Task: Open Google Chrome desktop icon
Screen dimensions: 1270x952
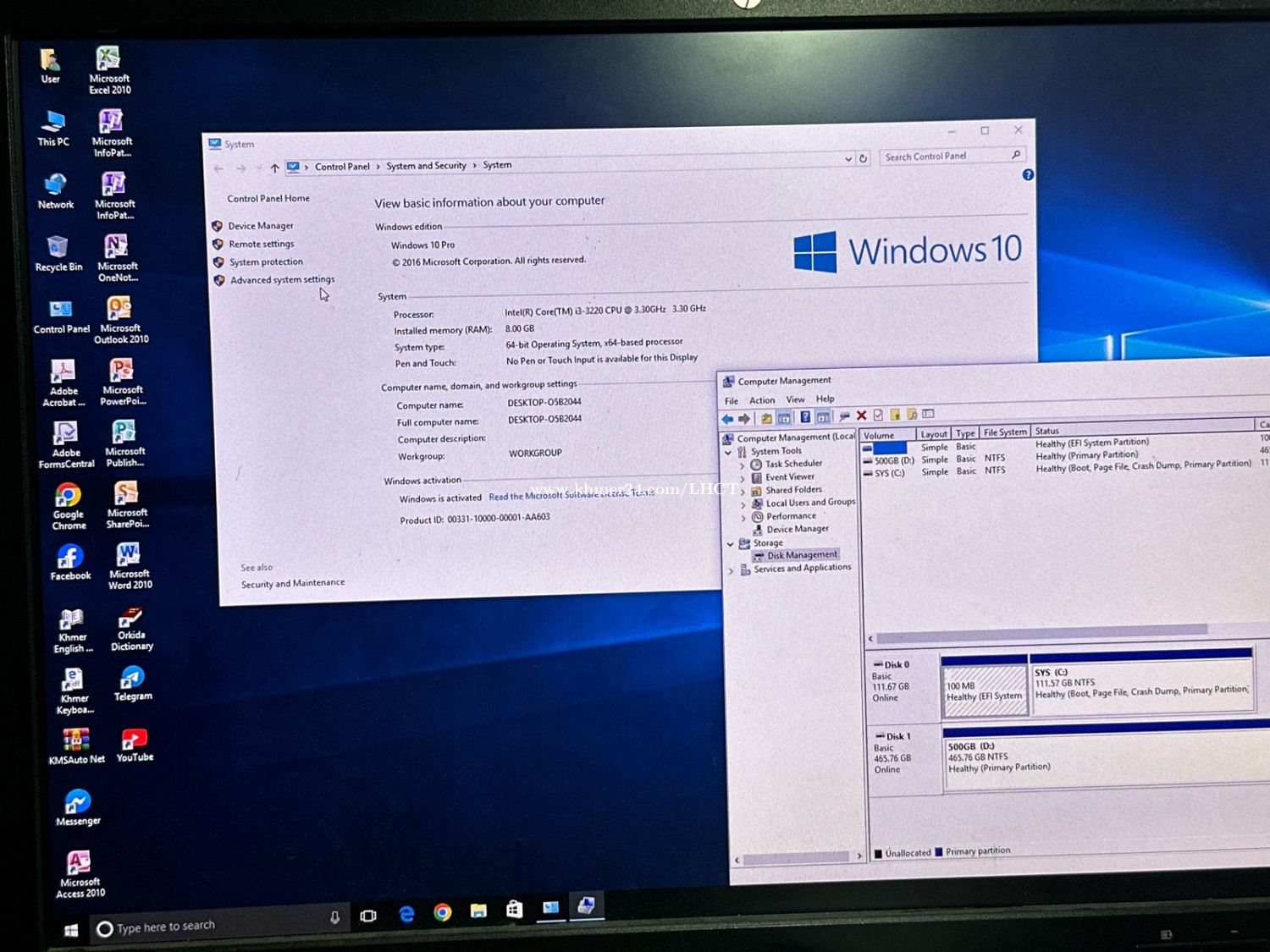Action: click(69, 506)
